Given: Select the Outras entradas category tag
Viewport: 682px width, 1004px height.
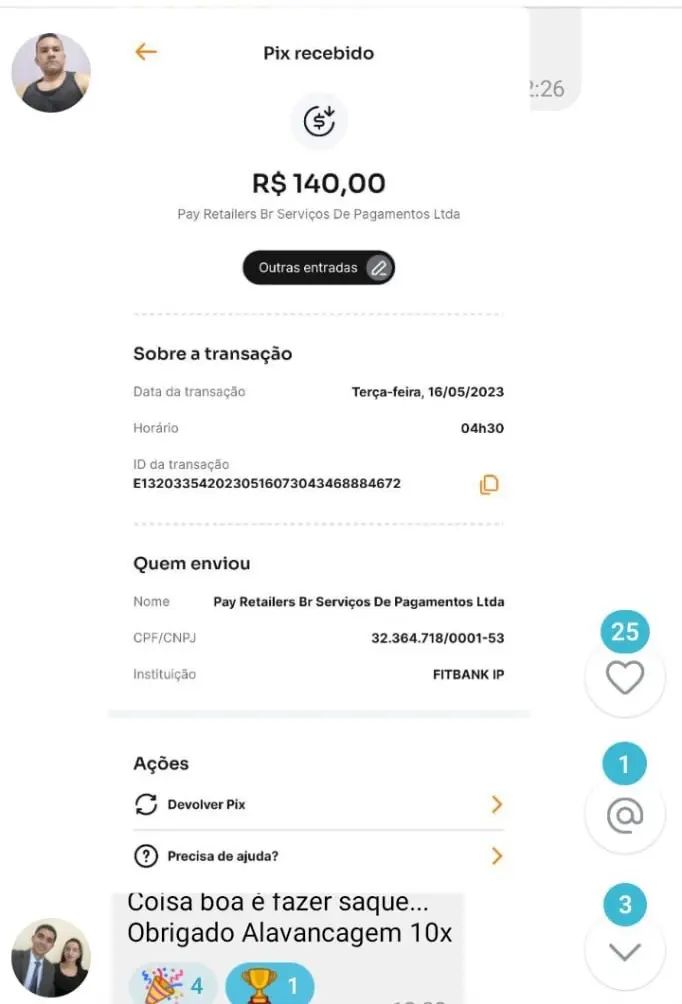Looking at the screenshot, I should pos(308,268).
